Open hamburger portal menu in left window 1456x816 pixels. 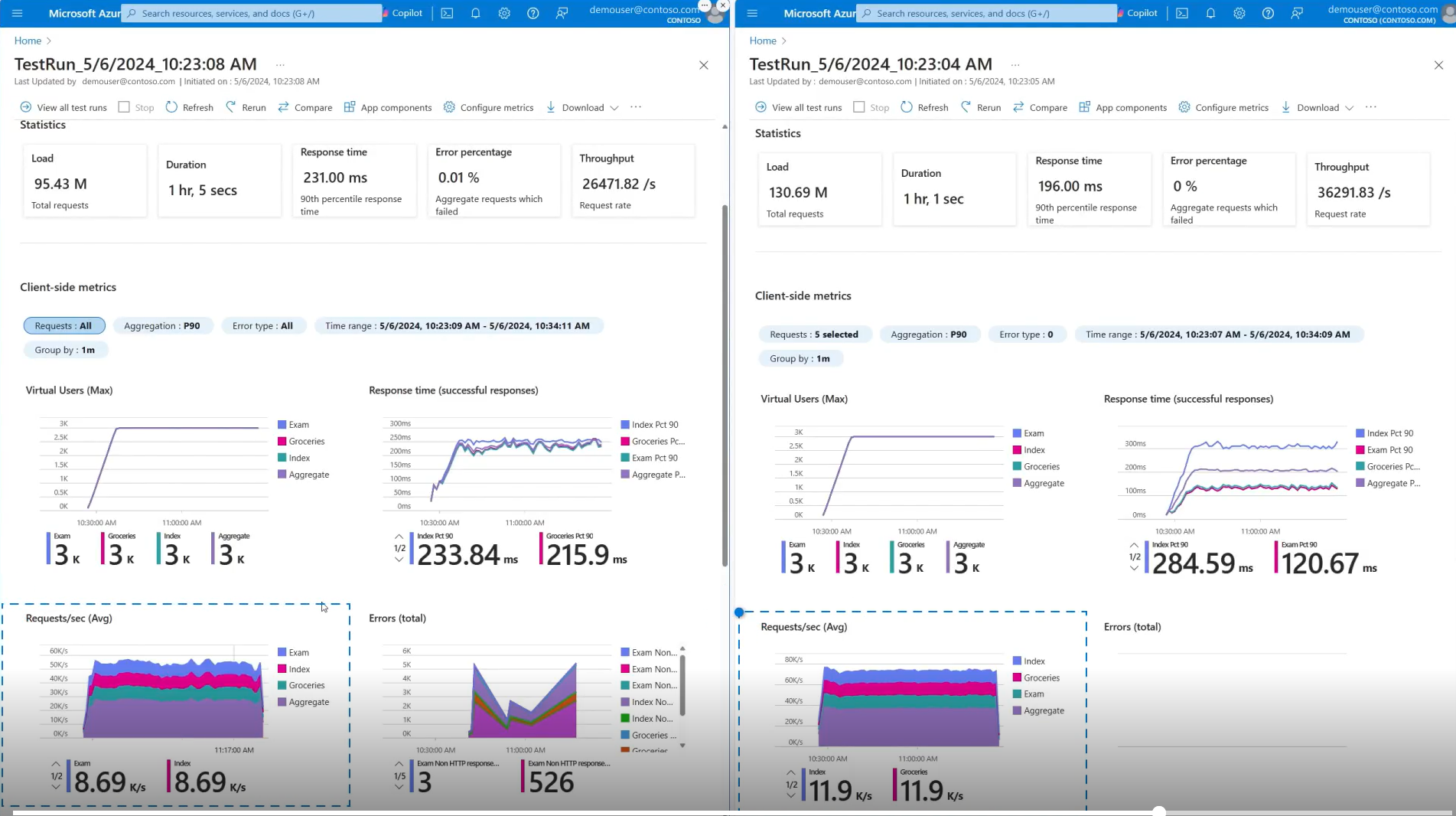tap(18, 13)
